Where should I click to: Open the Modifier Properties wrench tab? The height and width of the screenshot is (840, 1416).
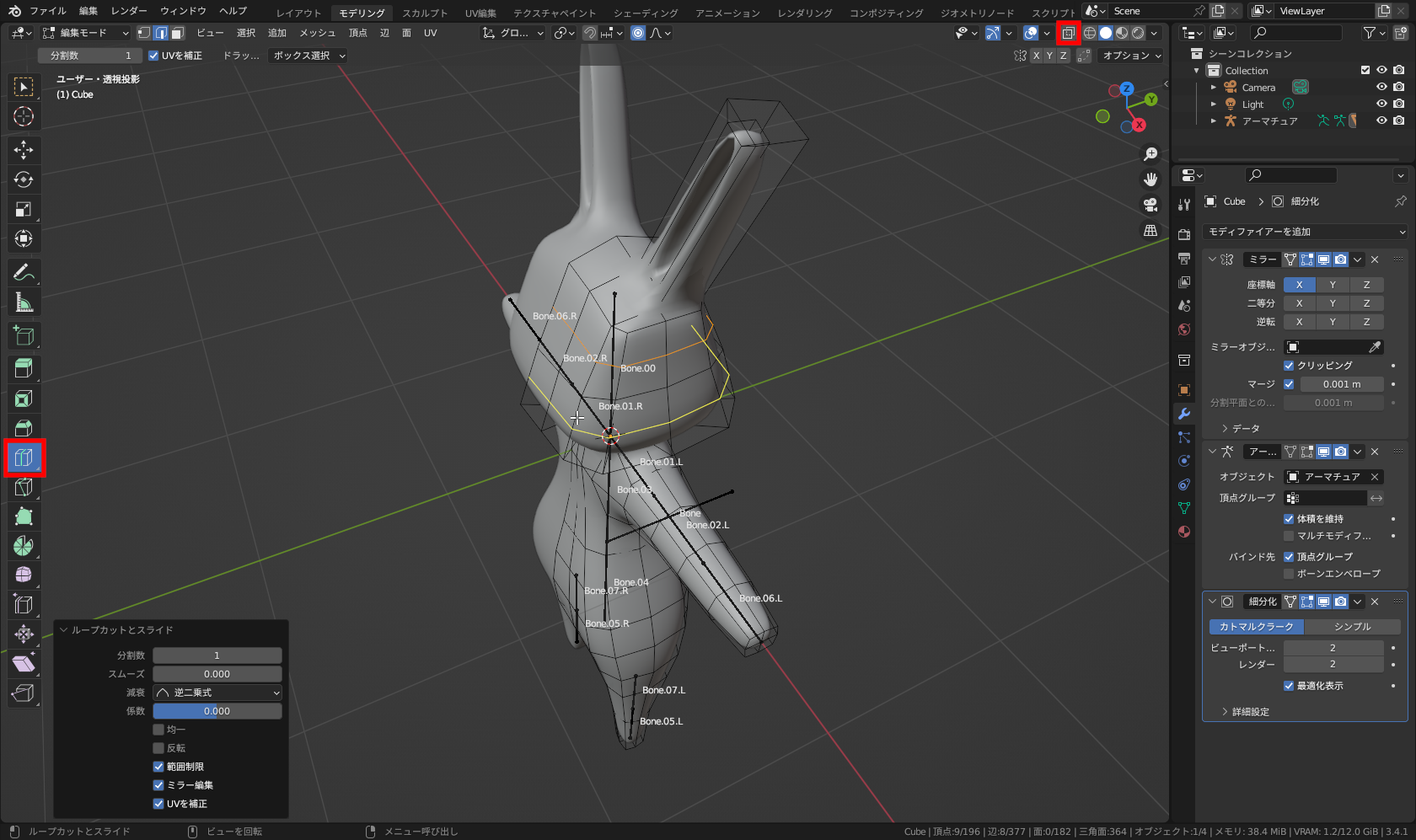[x=1183, y=414]
